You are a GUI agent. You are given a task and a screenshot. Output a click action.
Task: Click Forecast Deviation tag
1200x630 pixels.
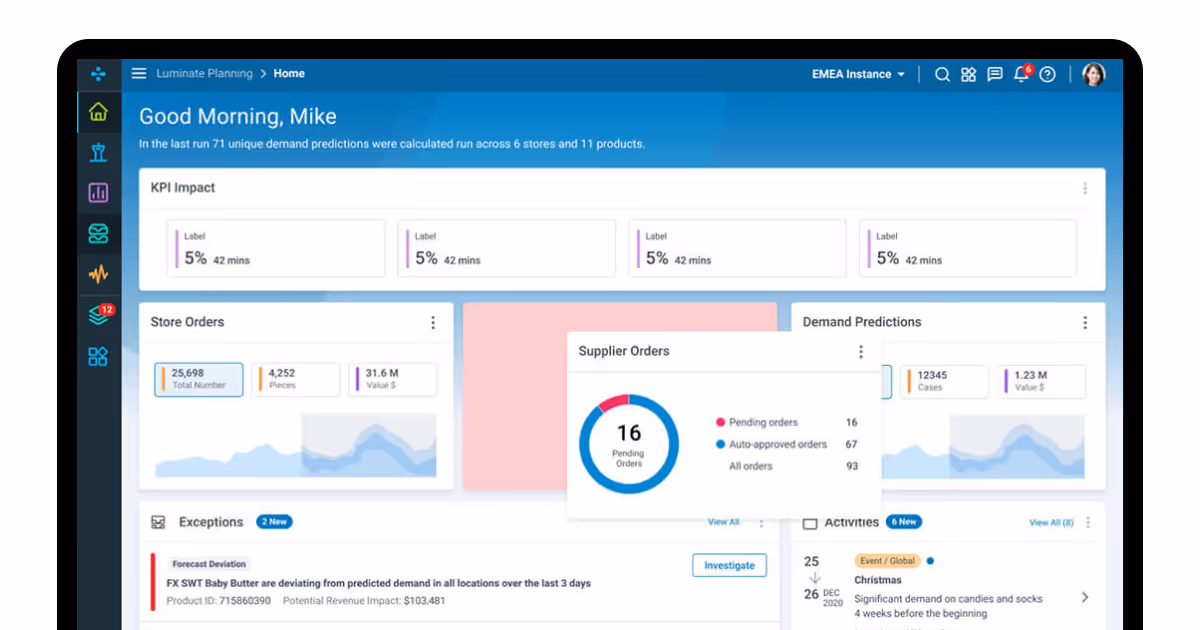click(208, 564)
